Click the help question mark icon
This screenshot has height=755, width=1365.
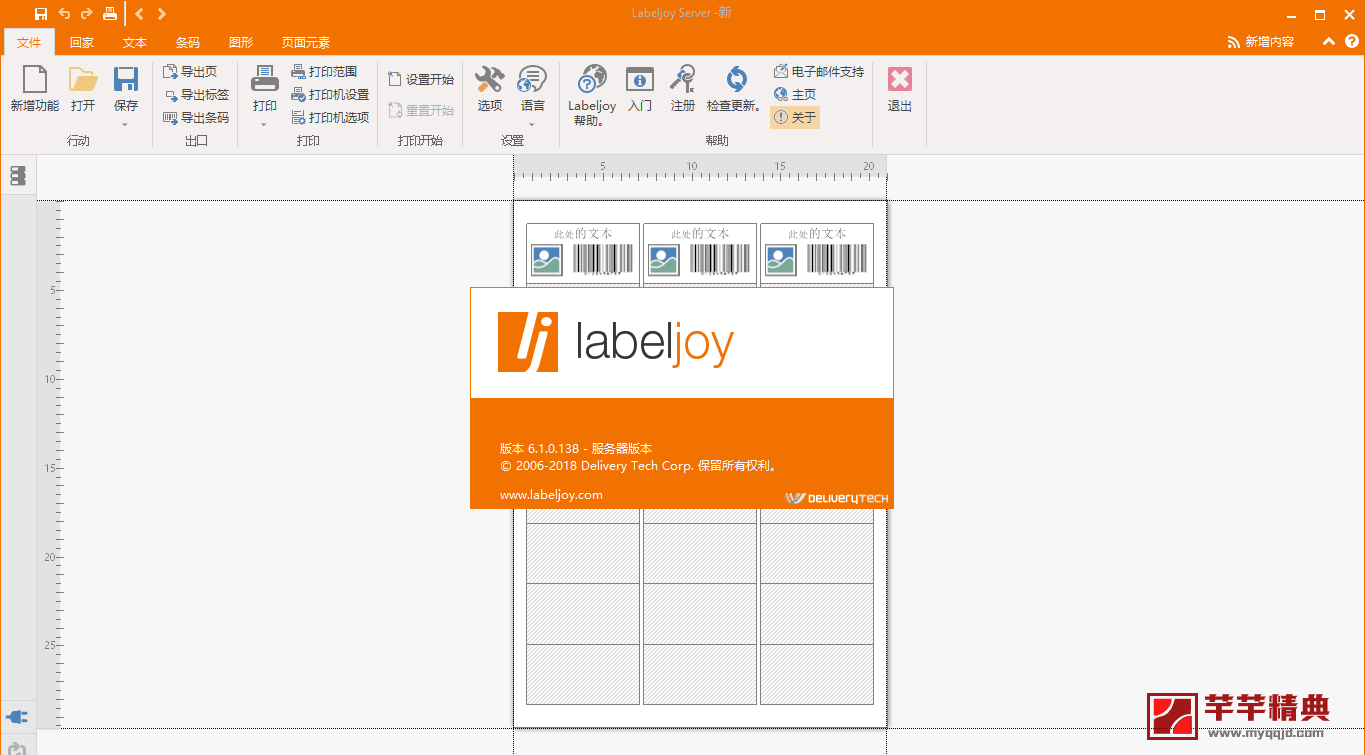(1351, 42)
